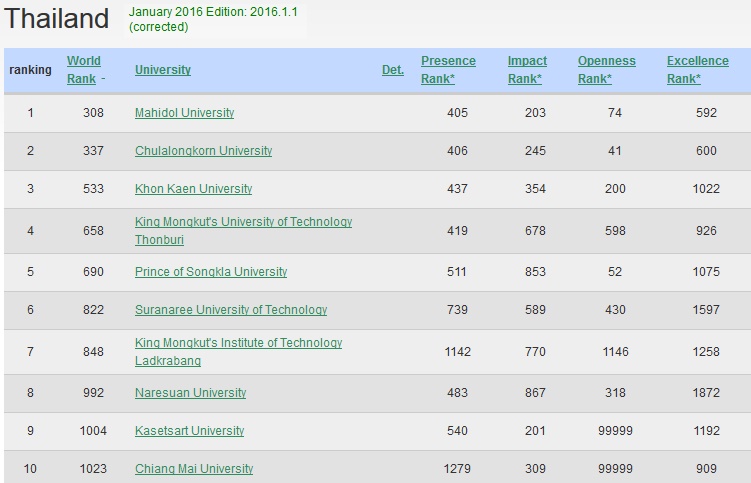
Task: Click the Thailand page heading
Action: [x=57, y=19]
